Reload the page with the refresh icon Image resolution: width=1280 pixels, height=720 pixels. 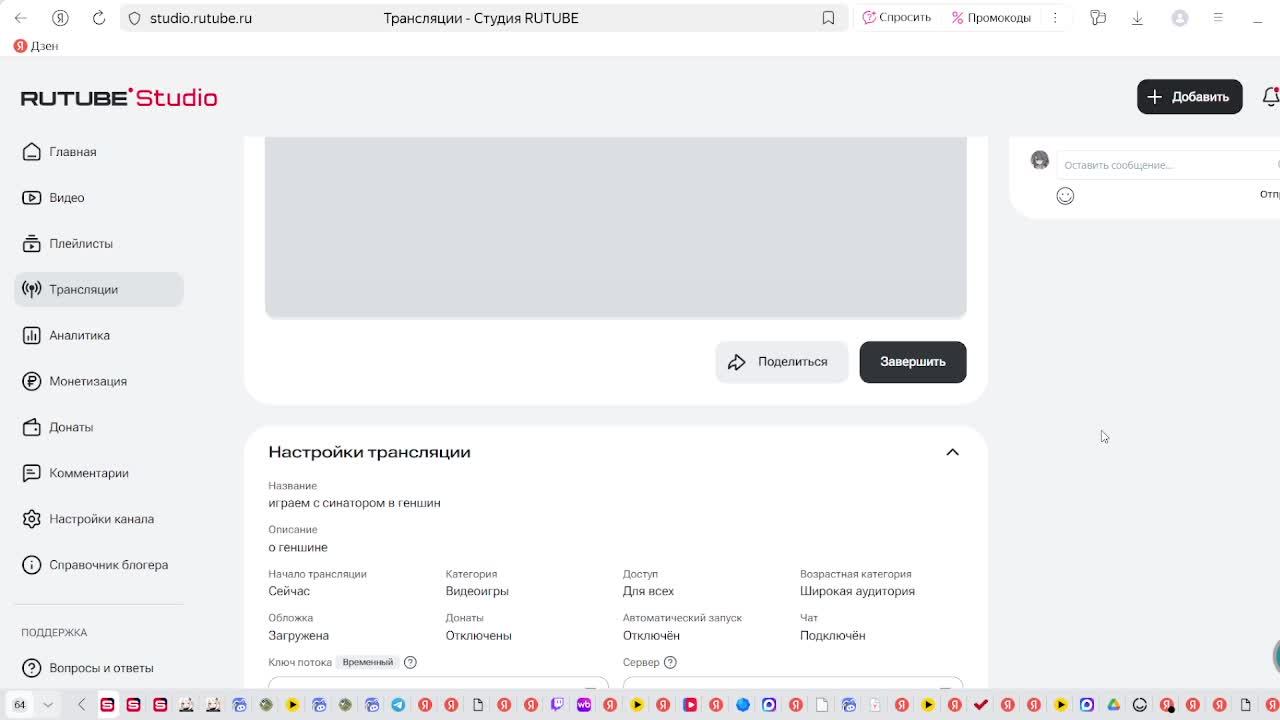click(x=99, y=18)
